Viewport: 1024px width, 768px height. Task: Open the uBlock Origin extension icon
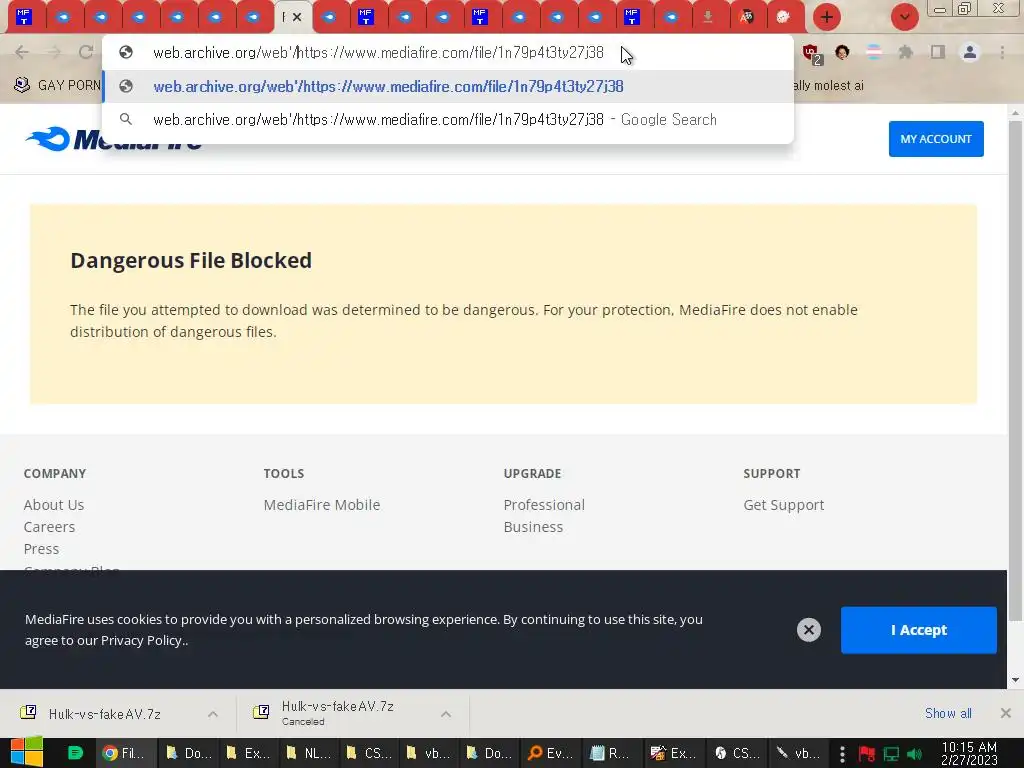[812, 54]
